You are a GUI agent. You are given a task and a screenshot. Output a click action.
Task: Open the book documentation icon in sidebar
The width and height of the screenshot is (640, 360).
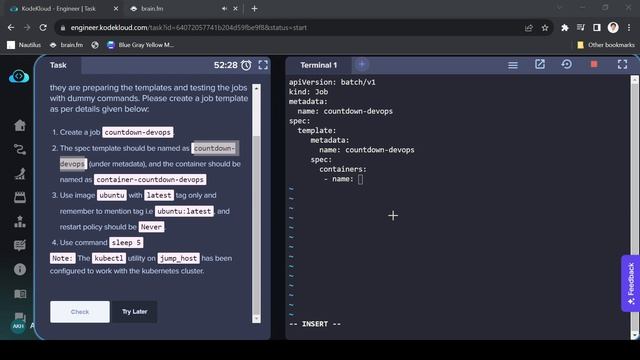[x=20, y=294]
